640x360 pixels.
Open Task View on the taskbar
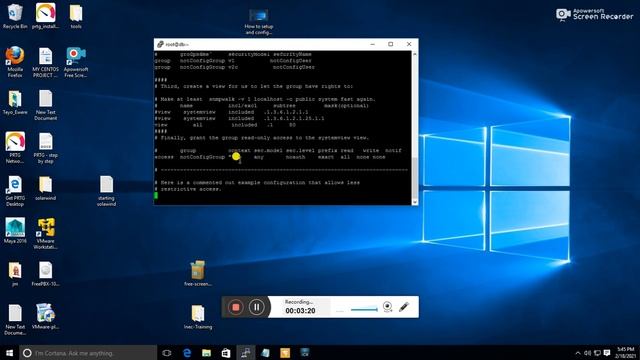click(167, 353)
